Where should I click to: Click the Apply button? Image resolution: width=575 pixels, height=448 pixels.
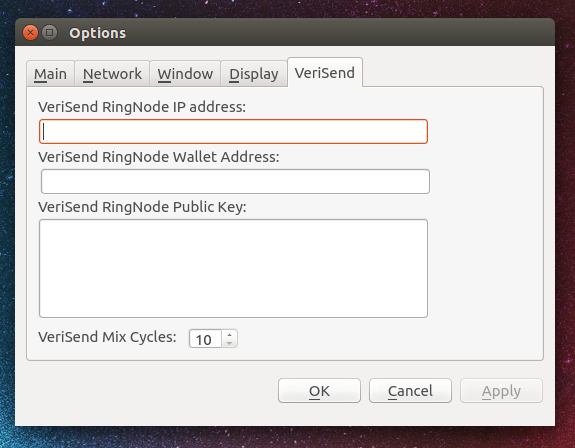click(501, 391)
